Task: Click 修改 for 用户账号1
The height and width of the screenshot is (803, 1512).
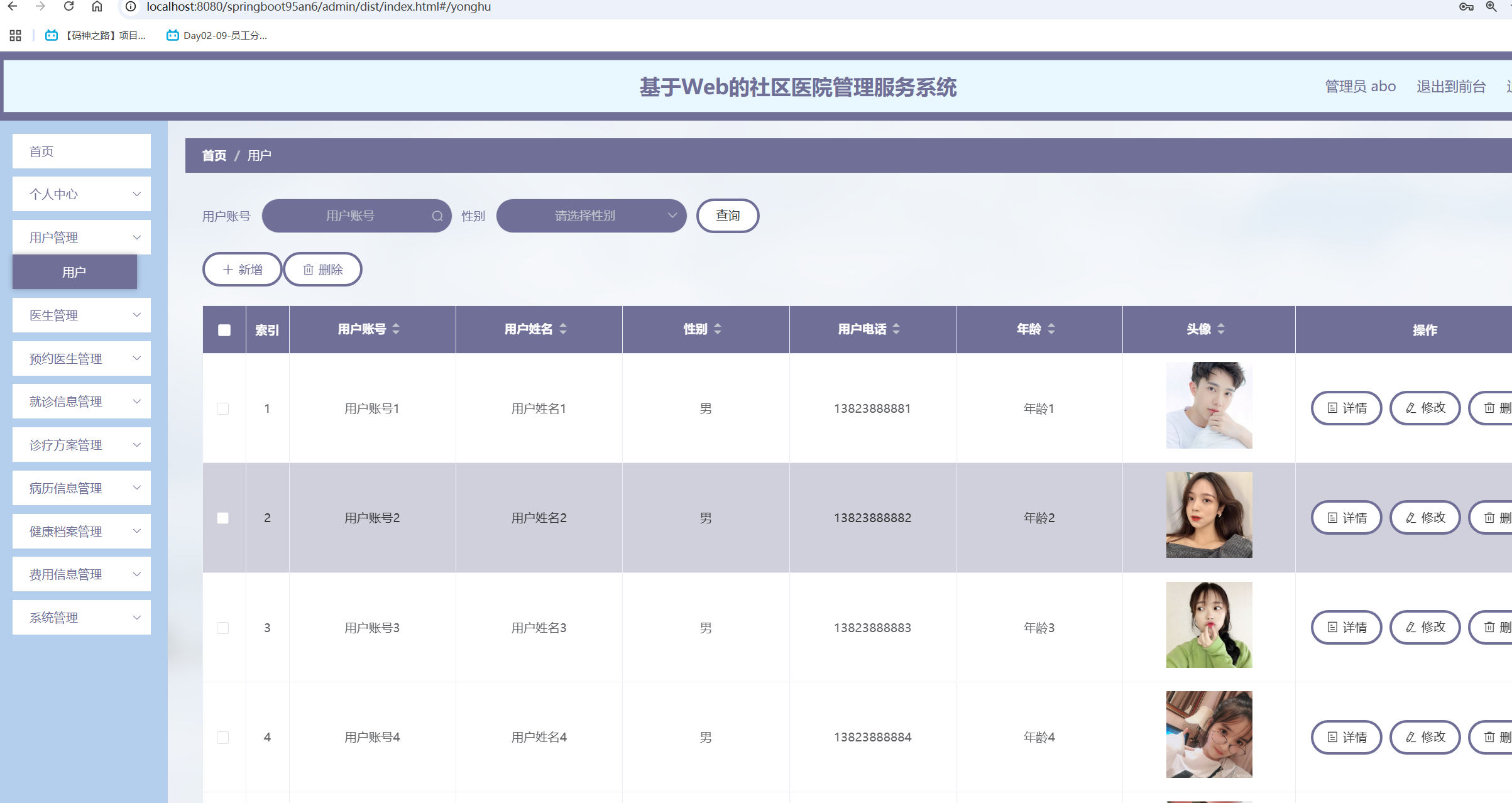Action: (1425, 408)
